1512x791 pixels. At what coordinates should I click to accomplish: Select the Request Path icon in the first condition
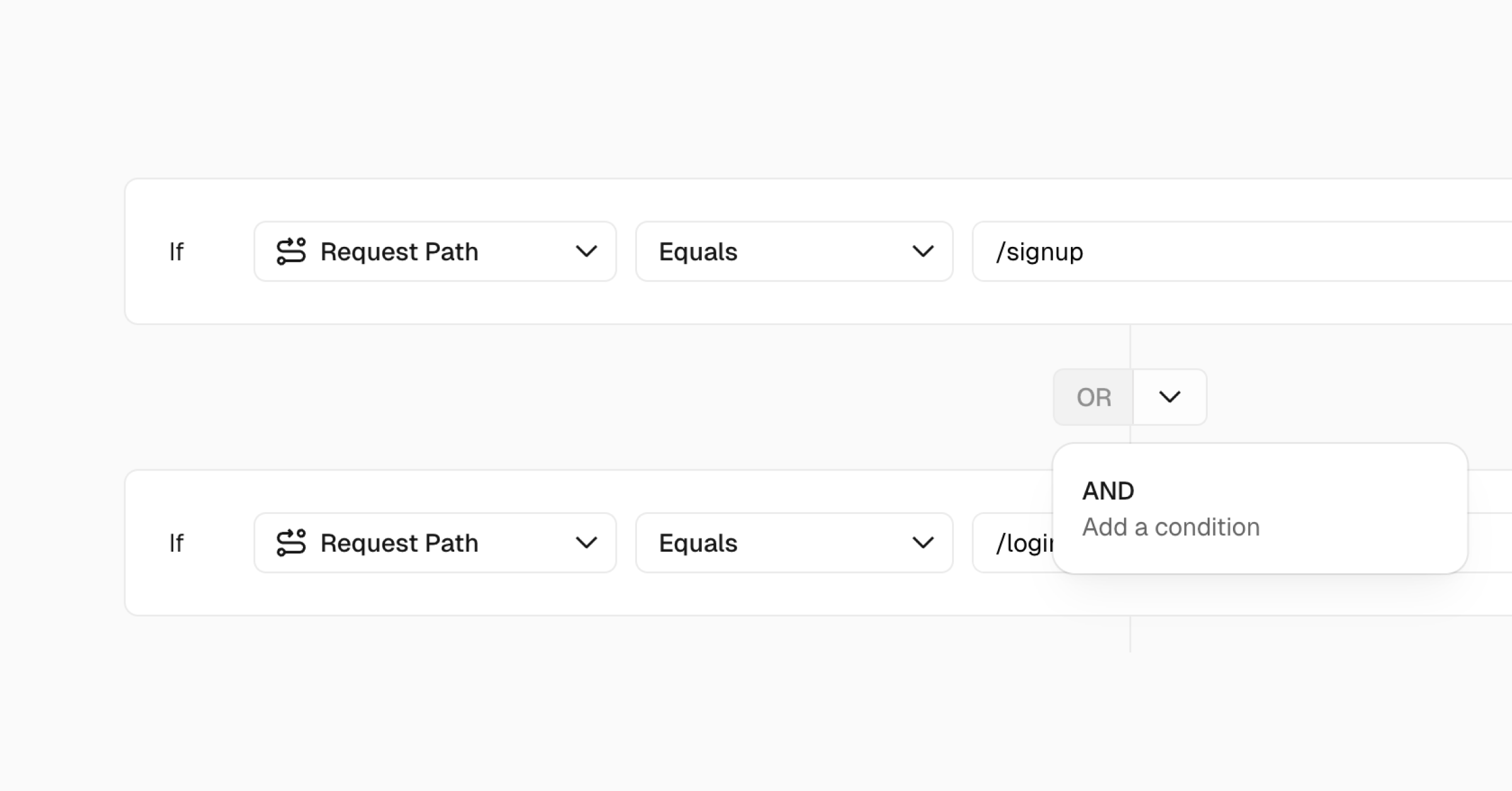point(291,251)
